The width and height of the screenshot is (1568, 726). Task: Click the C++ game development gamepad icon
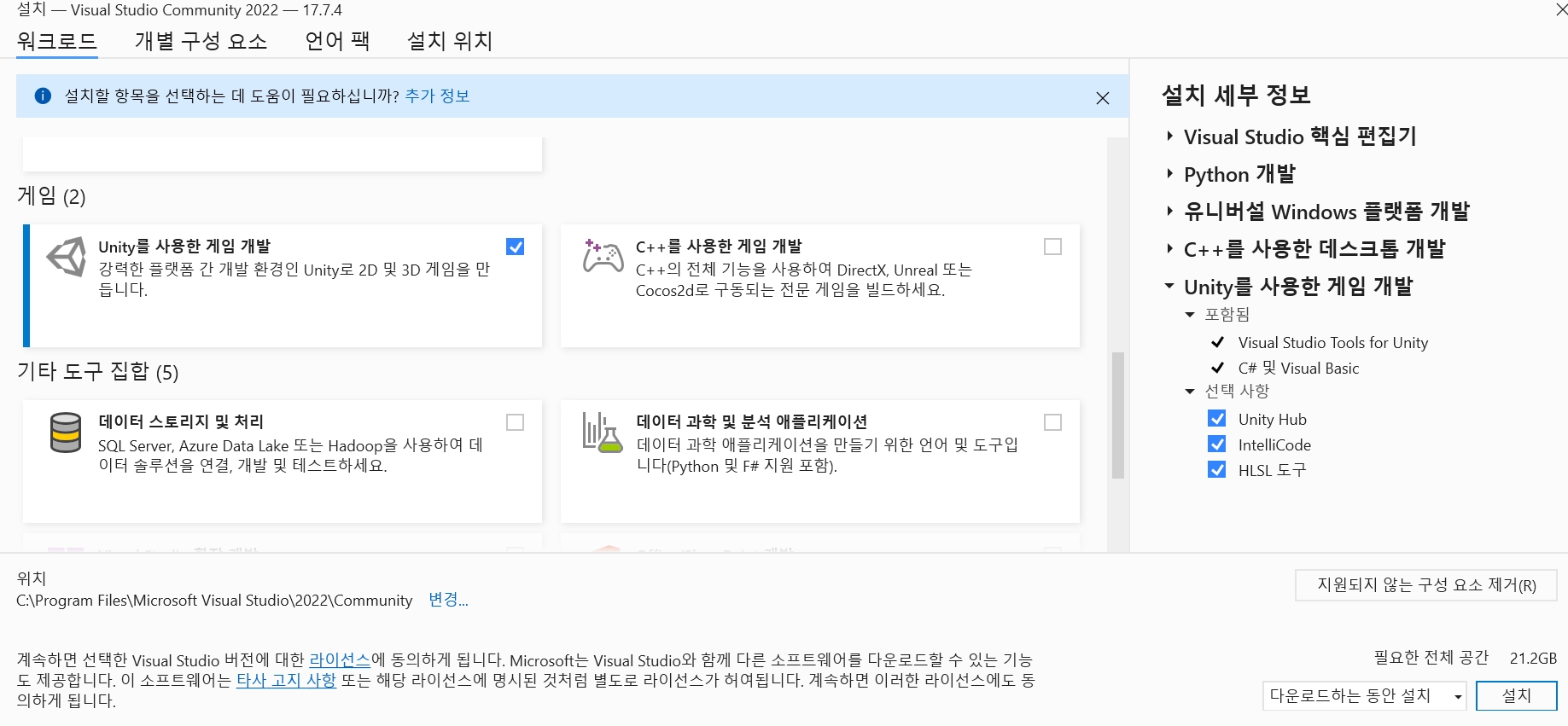tap(603, 256)
